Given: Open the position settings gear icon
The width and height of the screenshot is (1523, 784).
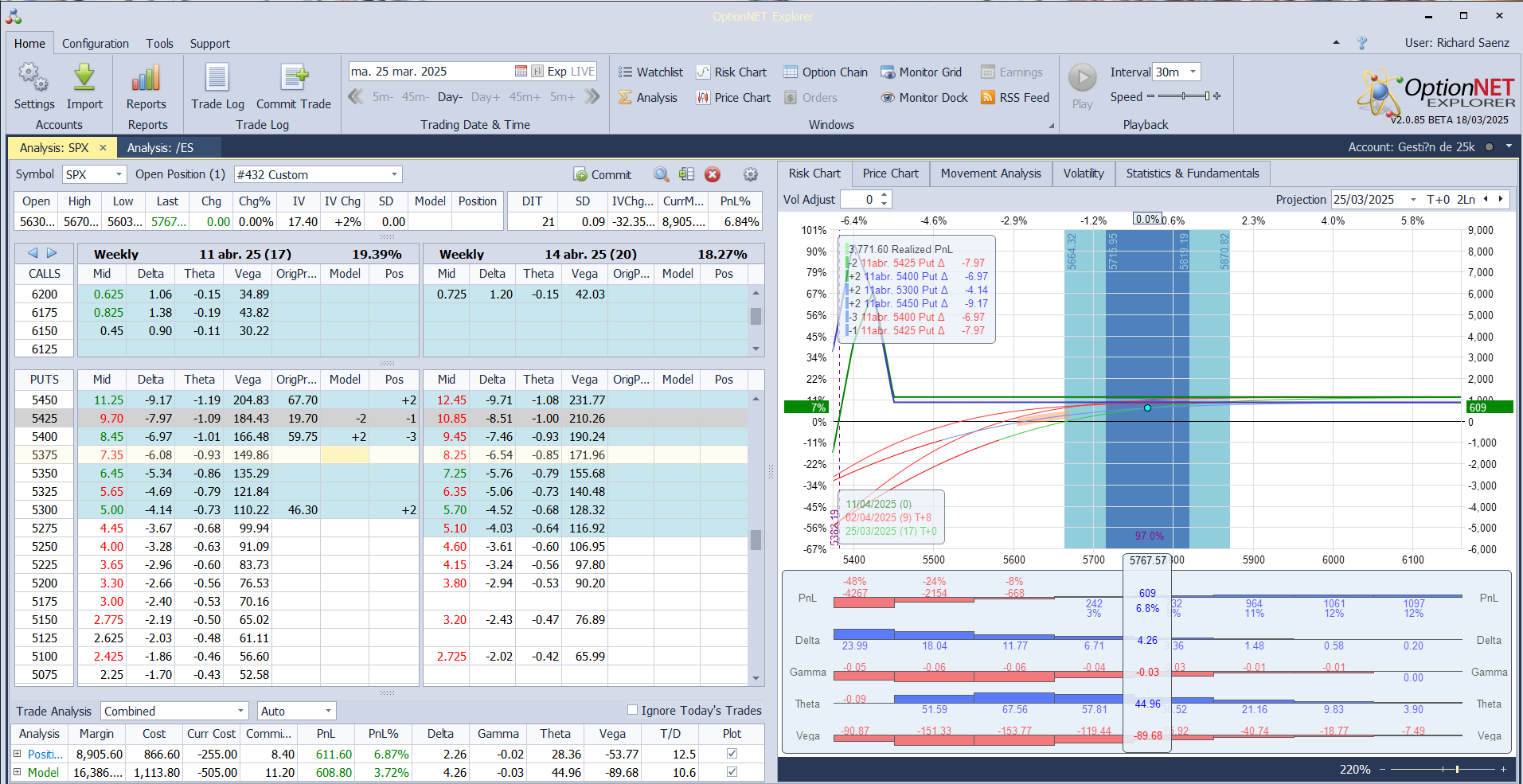Looking at the screenshot, I should click(750, 174).
